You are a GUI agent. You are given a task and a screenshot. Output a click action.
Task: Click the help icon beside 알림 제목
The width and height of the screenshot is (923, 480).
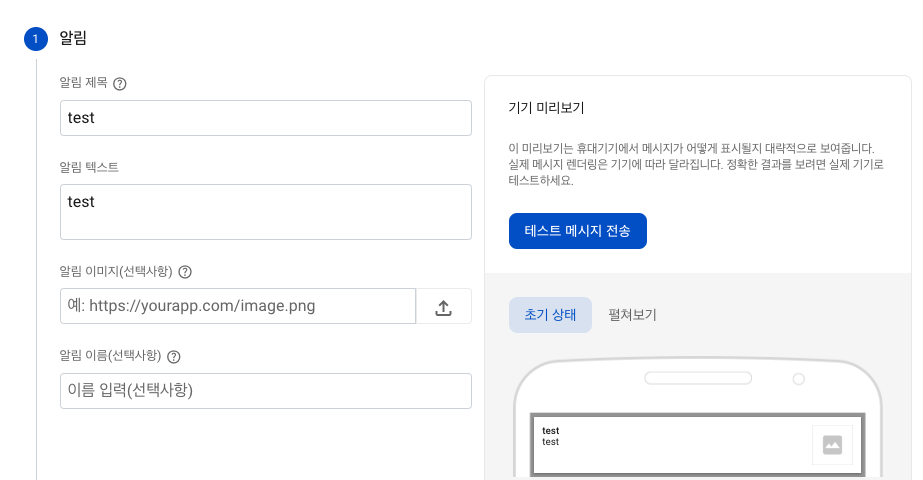tap(119, 84)
